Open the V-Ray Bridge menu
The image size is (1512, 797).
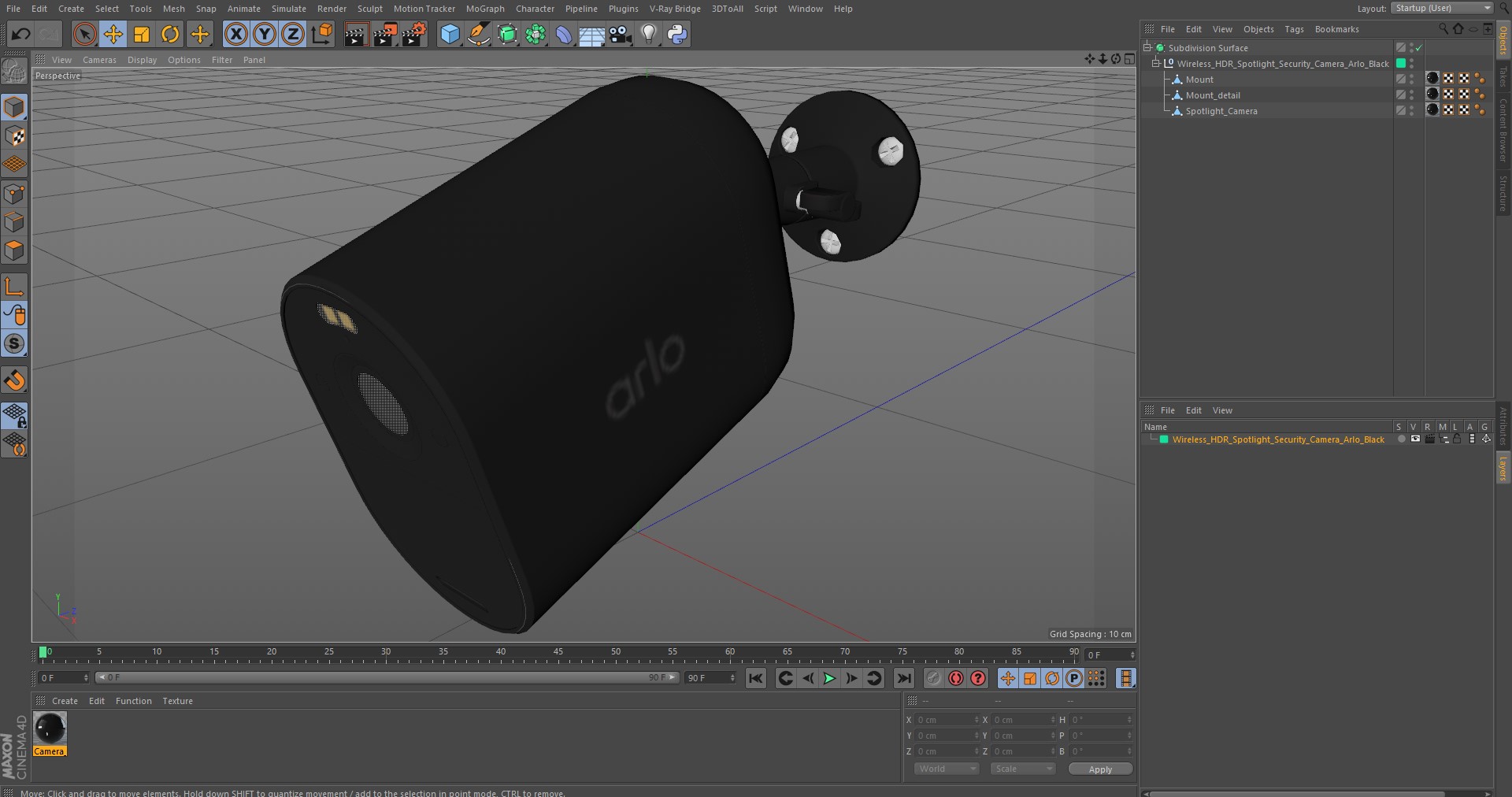coord(675,9)
